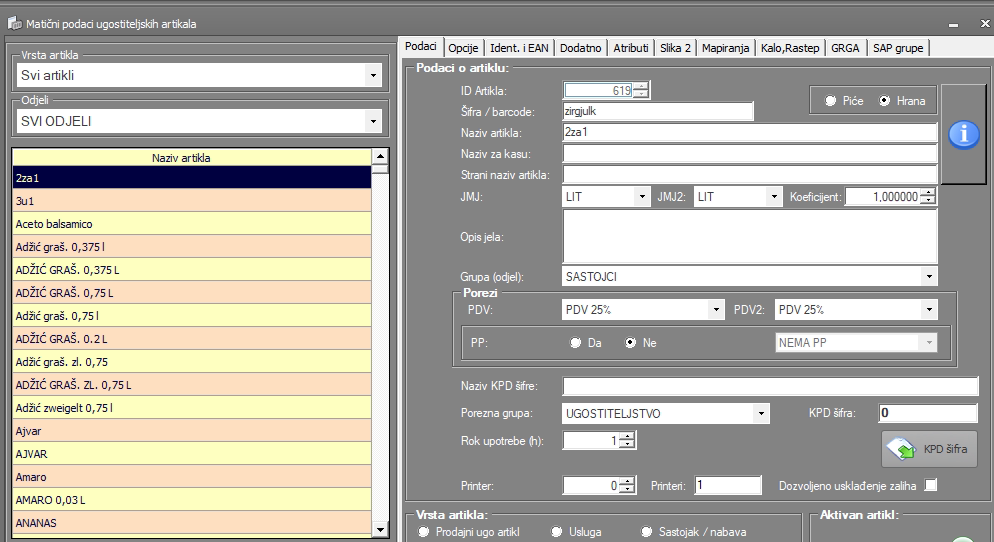The height and width of the screenshot is (542, 994).
Task: Choose Prodajni ugo artikl type
Action: click(424, 532)
